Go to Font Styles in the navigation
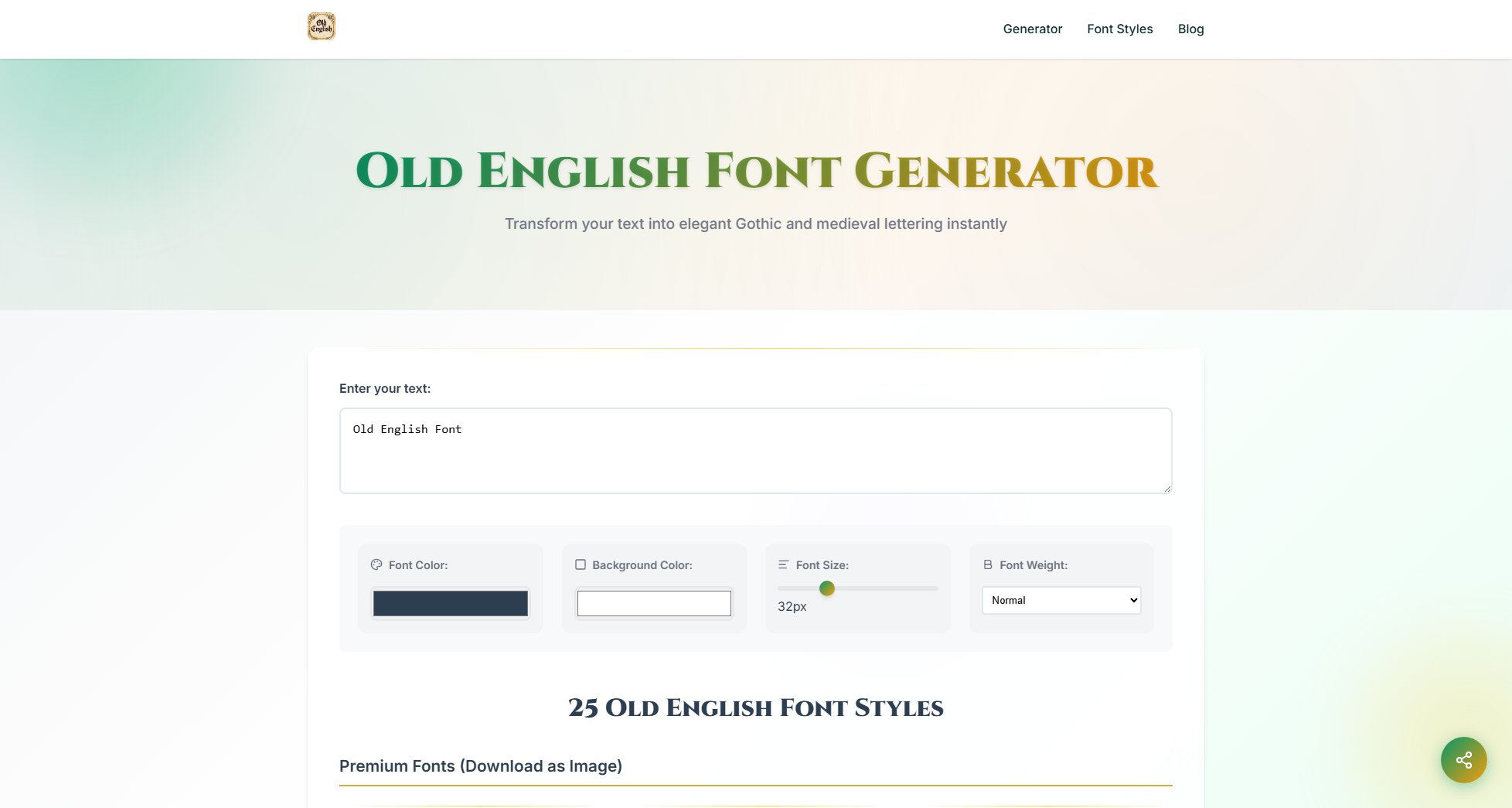1512x808 pixels. pos(1119,29)
